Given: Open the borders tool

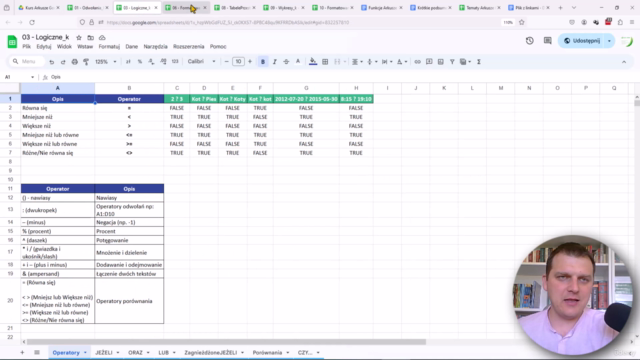Looking at the screenshot, I should tap(325, 62).
